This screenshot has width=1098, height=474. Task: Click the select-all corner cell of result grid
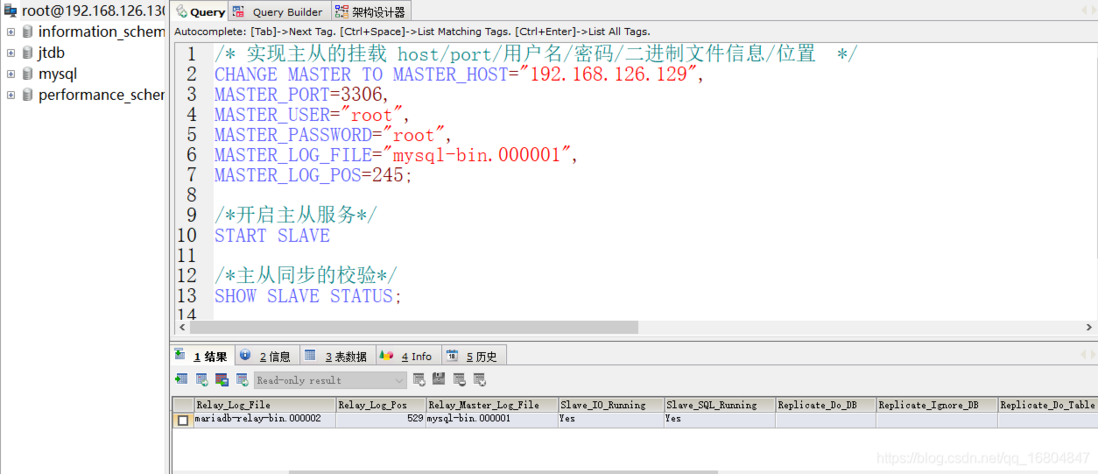[x=183, y=405]
